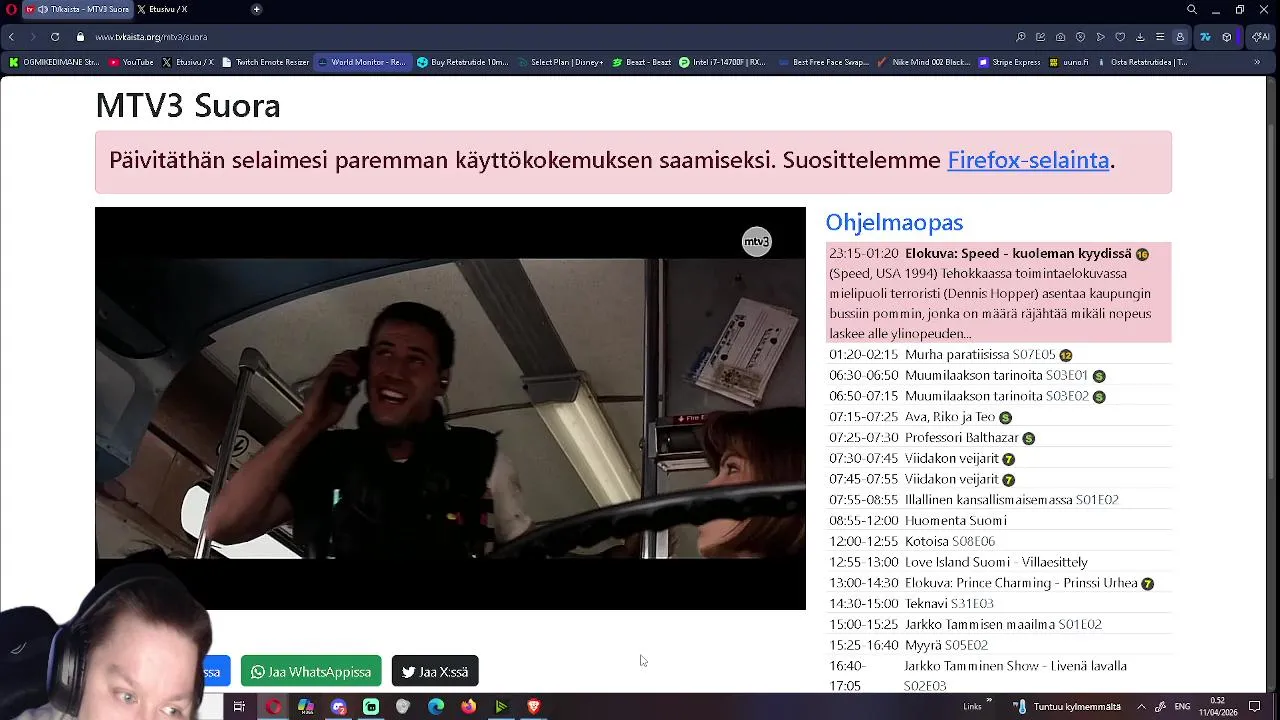The width and height of the screenshot is (1280, 720).
Task: Show hidden system tray icons chevron
Action: [x=1141, y=707]
